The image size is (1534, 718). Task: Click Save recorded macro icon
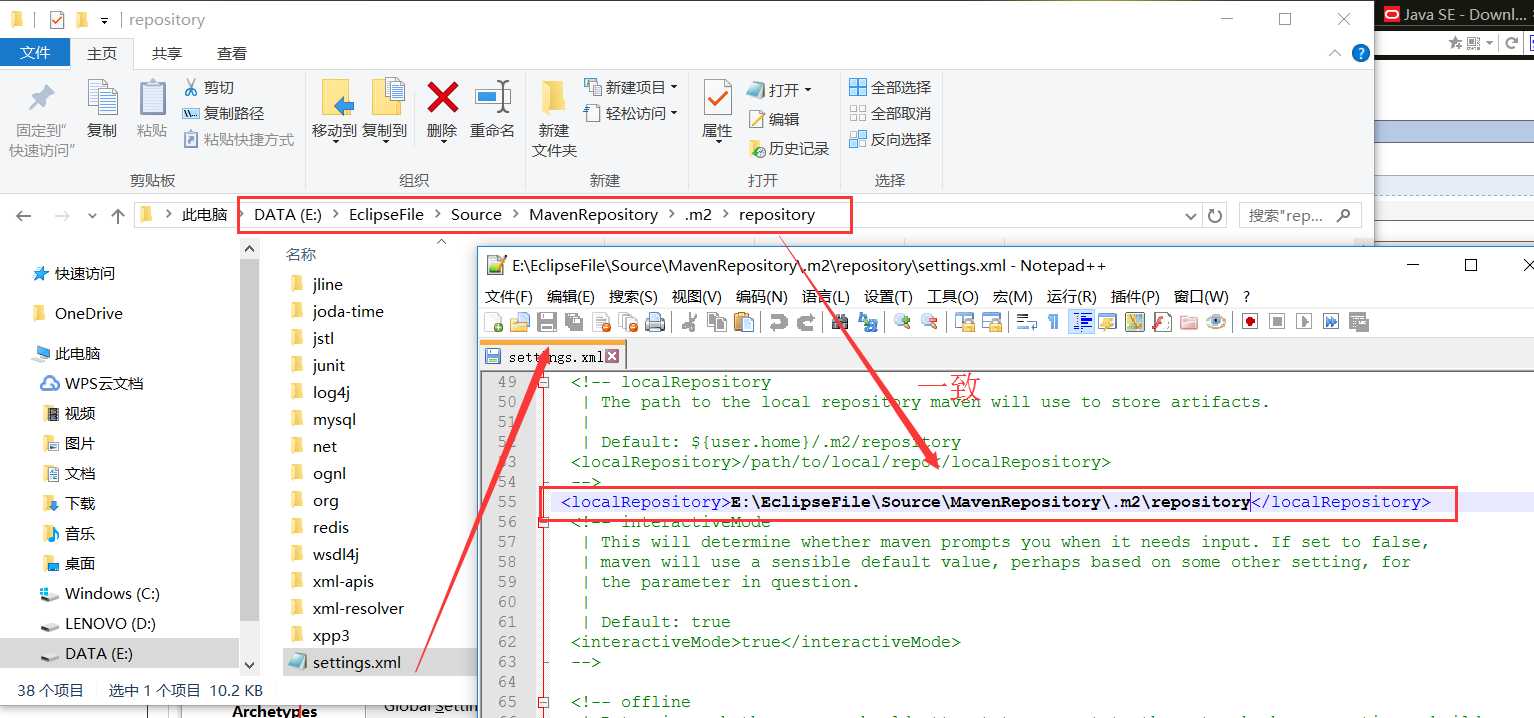[x=1358, y=322]
